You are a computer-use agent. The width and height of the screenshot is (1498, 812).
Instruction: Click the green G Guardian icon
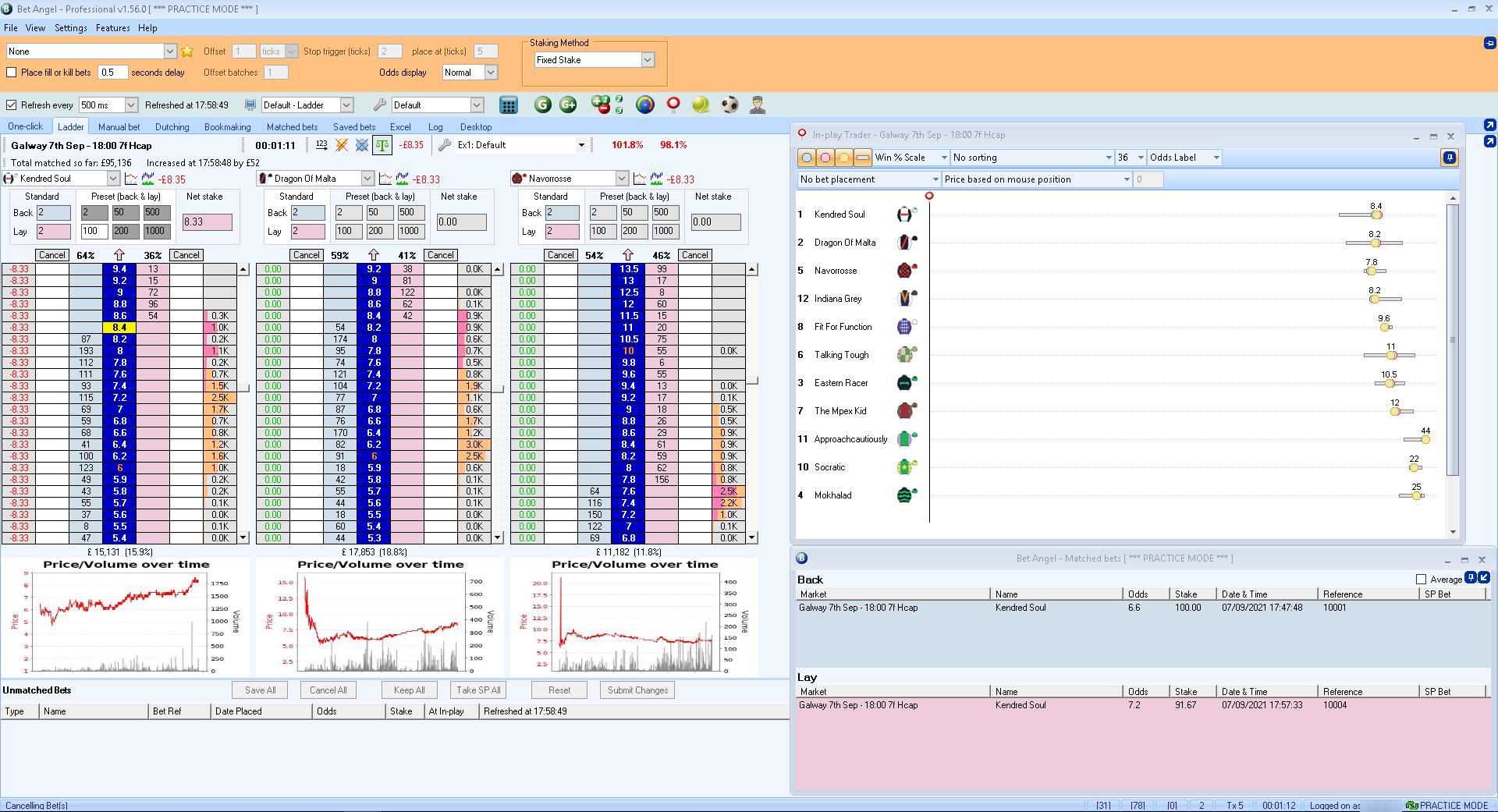543,105
